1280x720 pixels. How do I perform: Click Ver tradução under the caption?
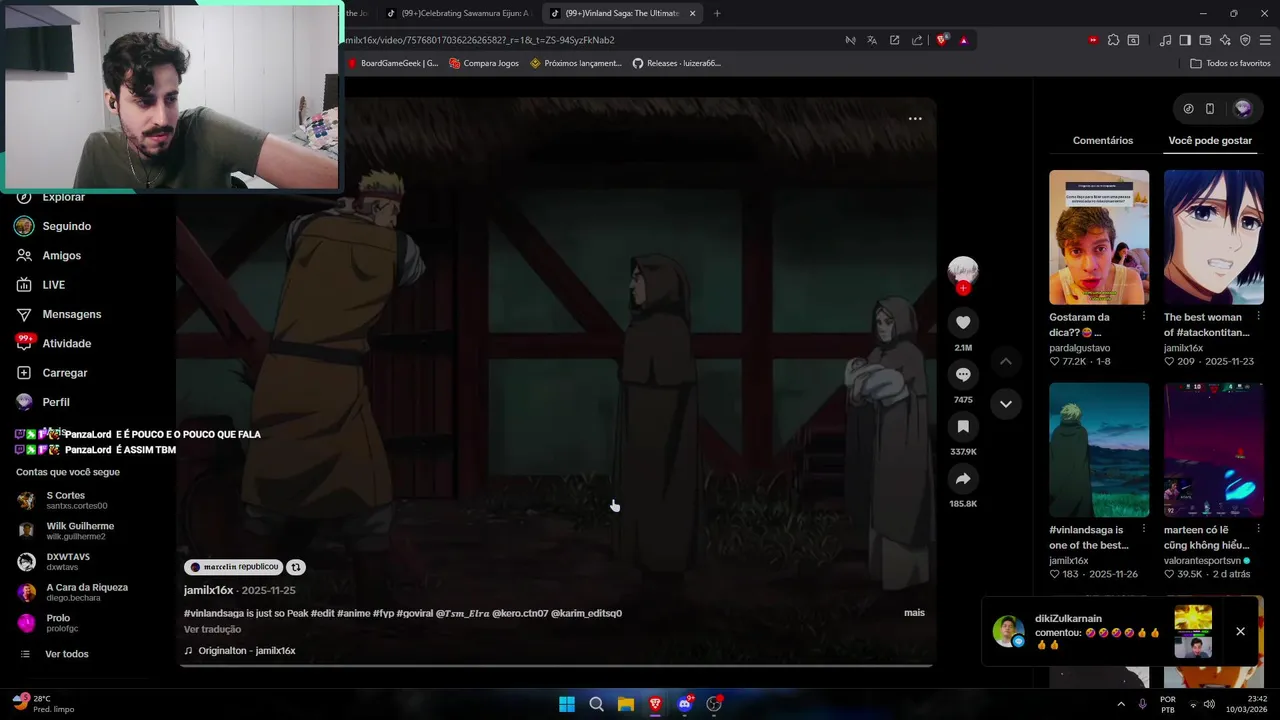tap(212, 629)
